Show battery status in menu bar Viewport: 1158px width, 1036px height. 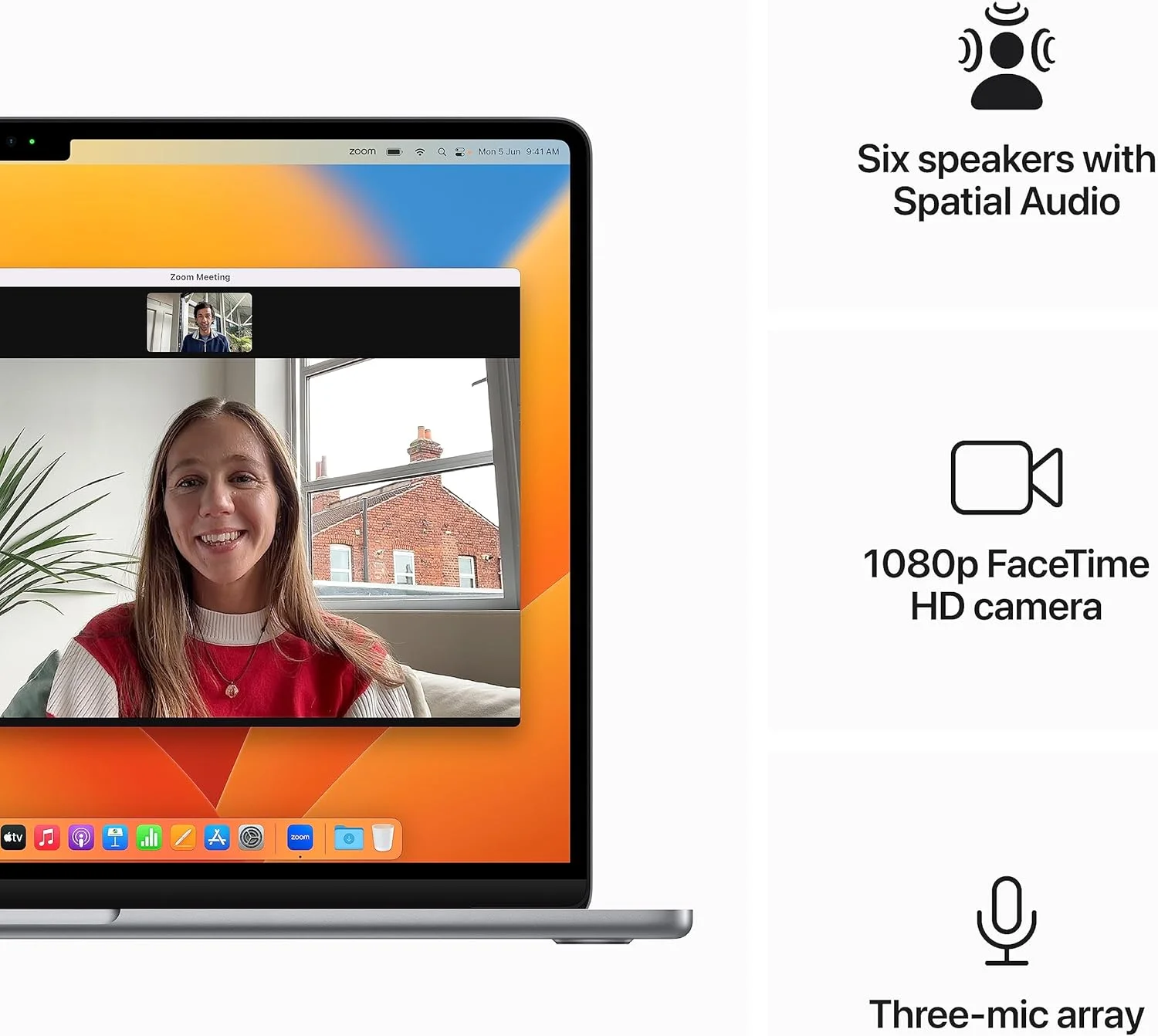[x=394, y=152]
